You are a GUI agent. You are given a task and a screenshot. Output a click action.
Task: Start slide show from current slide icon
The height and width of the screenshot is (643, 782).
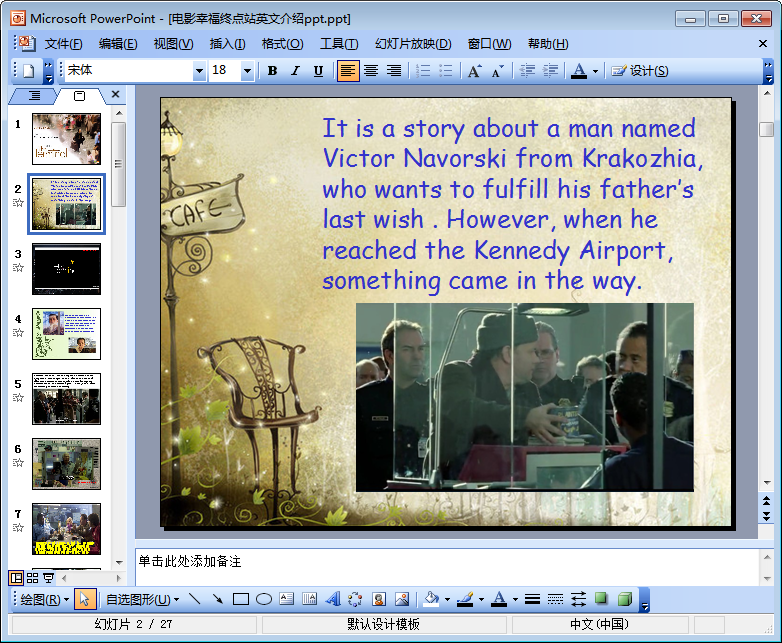coord(48,578)
